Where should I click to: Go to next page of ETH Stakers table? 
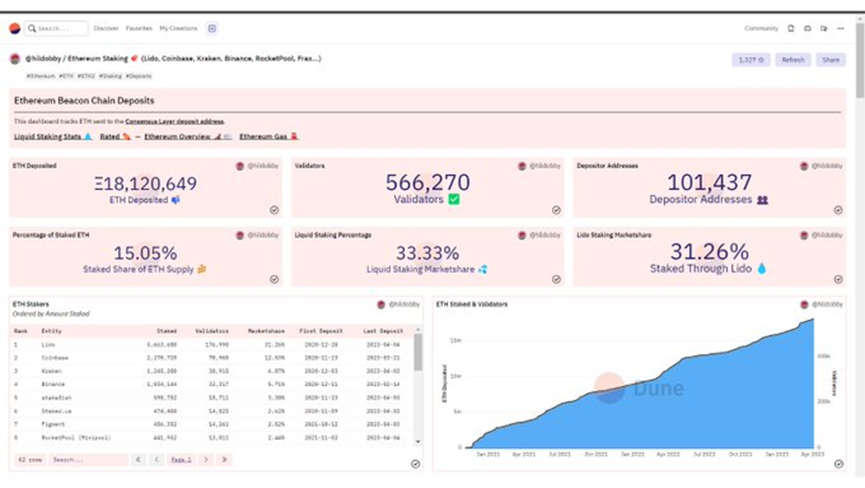tap(206, 459)
